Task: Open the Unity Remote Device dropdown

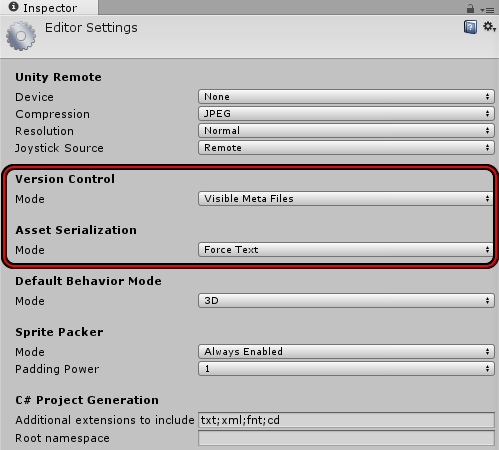Action: (346, 97)
